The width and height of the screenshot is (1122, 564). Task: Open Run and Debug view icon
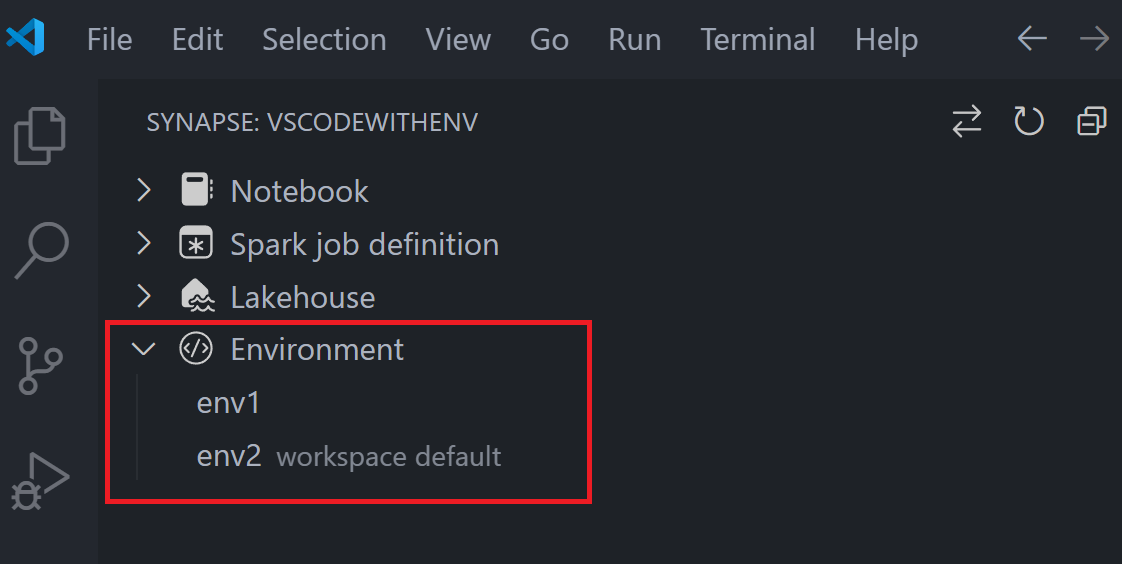pos(40,481)
